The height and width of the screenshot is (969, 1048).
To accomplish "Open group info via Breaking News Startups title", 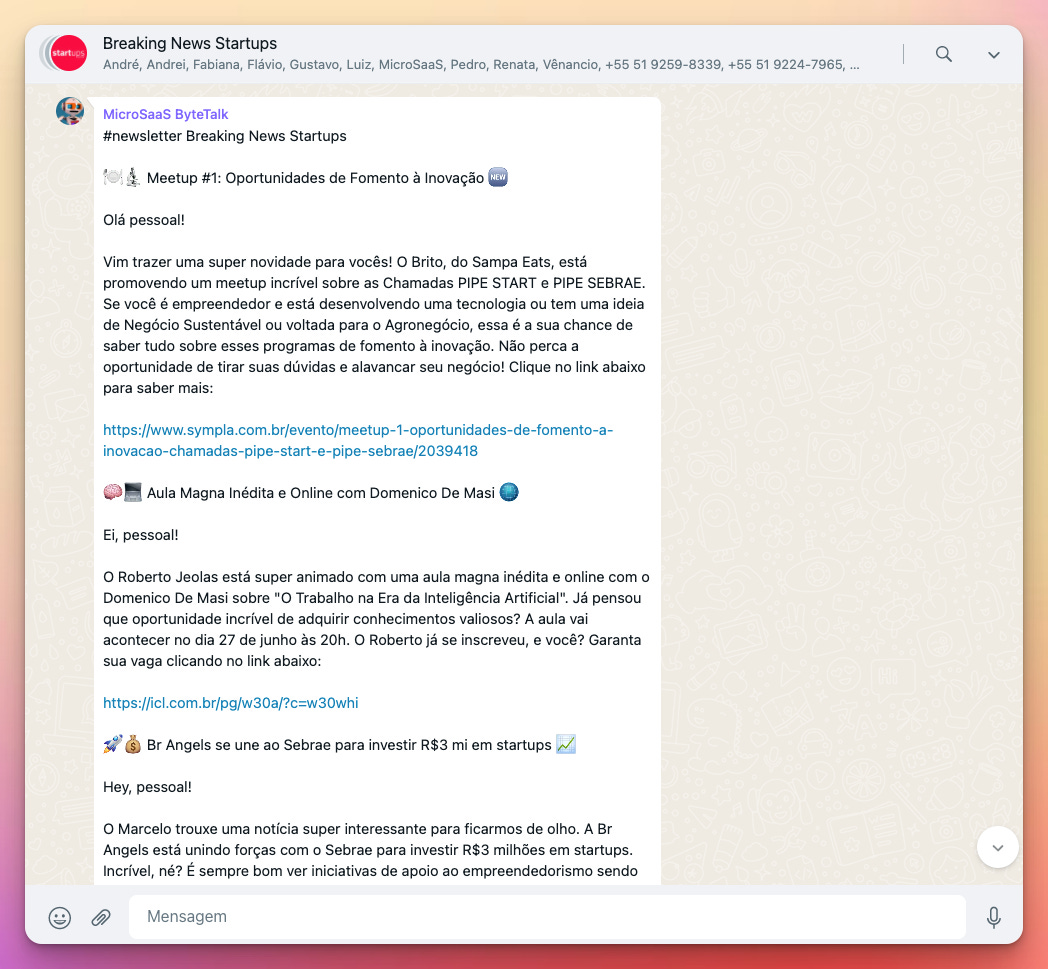I will tap(190, 43).
